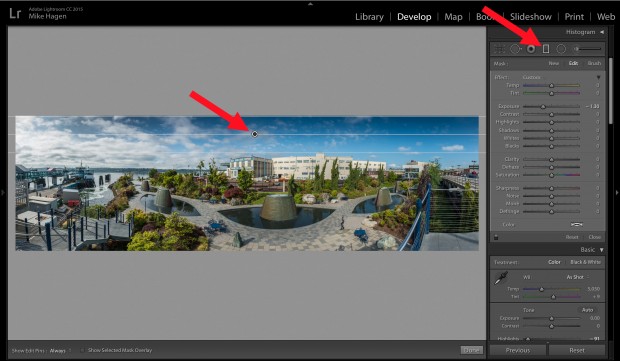
Task: Open the Slideshow module
Action: tap(531, 17)
